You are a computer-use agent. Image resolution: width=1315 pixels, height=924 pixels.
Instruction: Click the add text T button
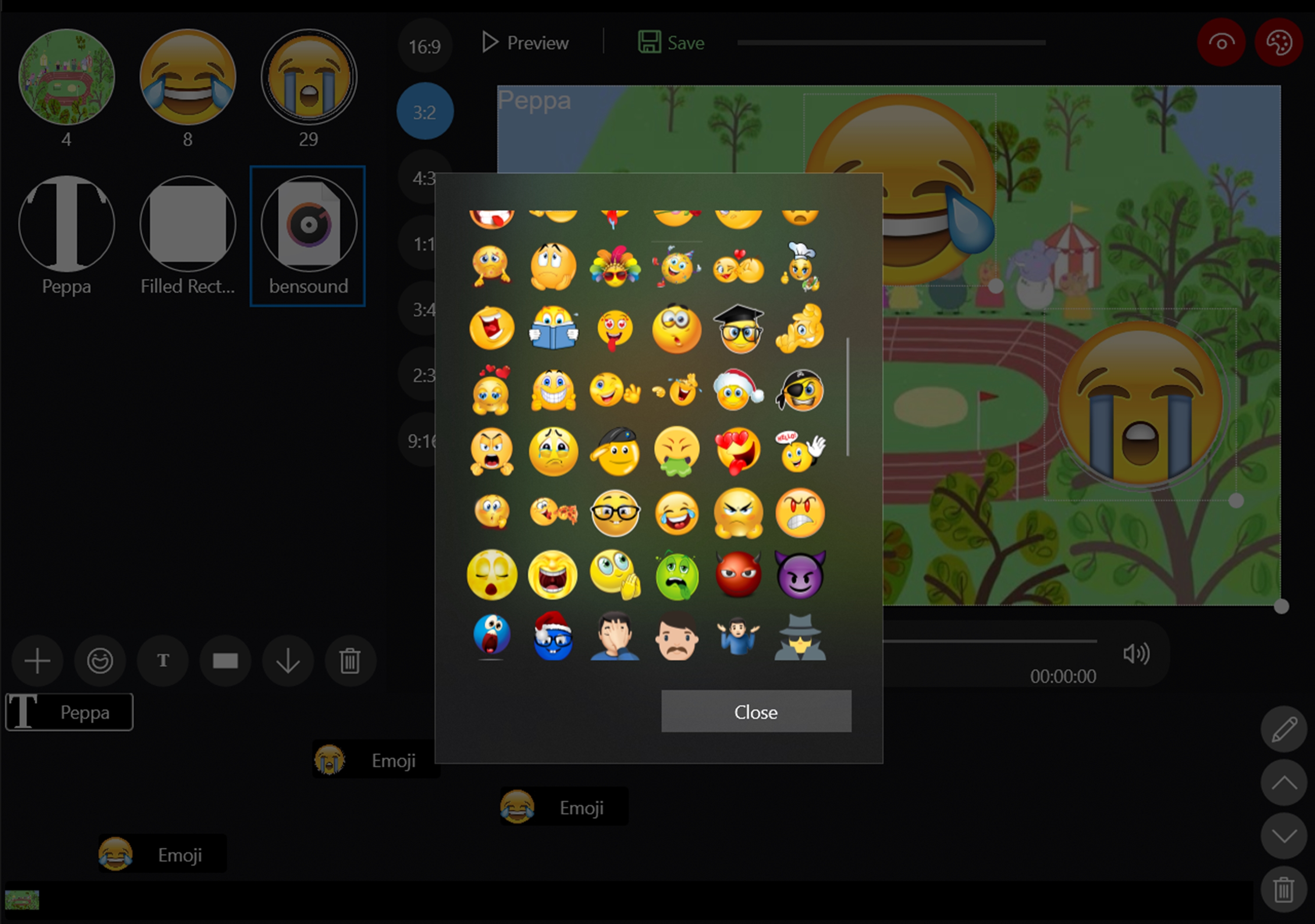(163, 661)
